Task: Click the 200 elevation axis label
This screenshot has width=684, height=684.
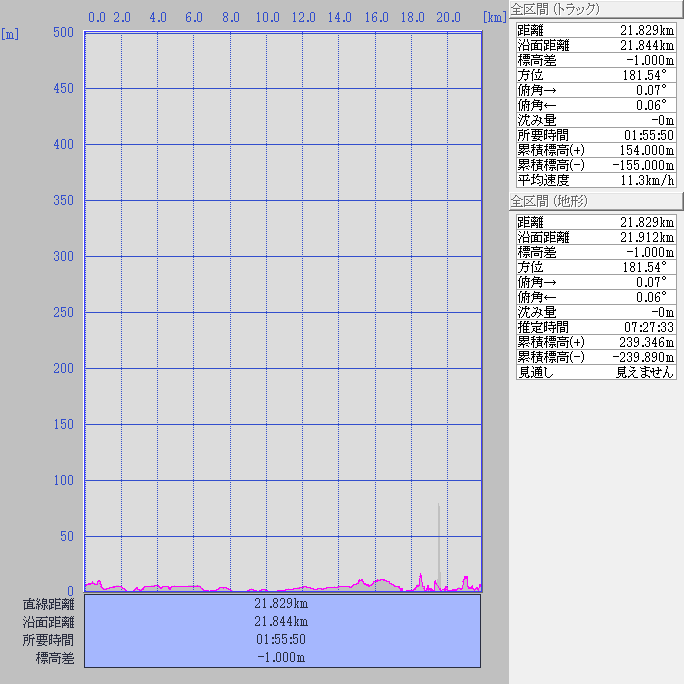Action: tap(64, 369)
